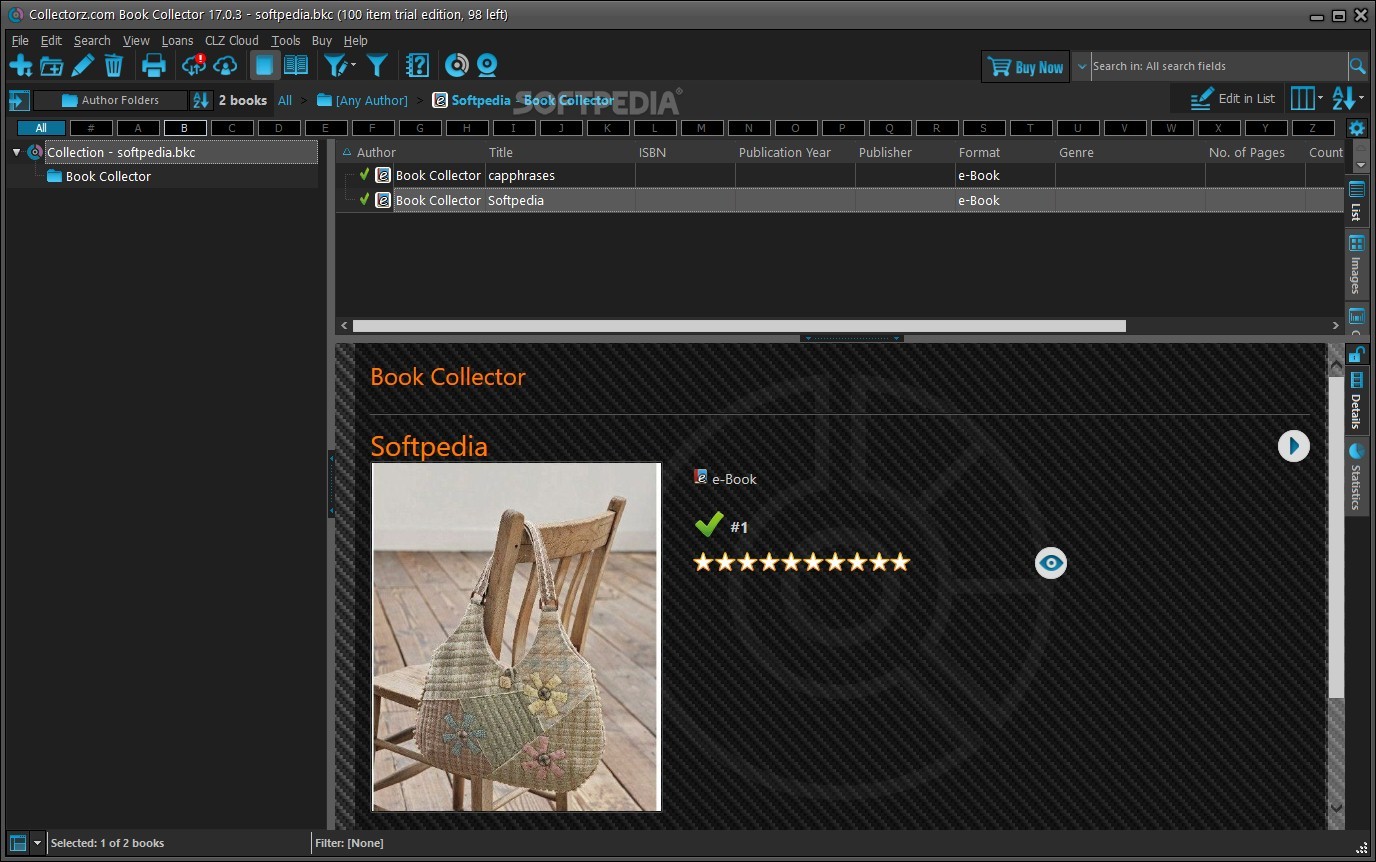1376x862 pixels.
Task: Click the disc scanner icon
Action: click(x=456, y=66)
